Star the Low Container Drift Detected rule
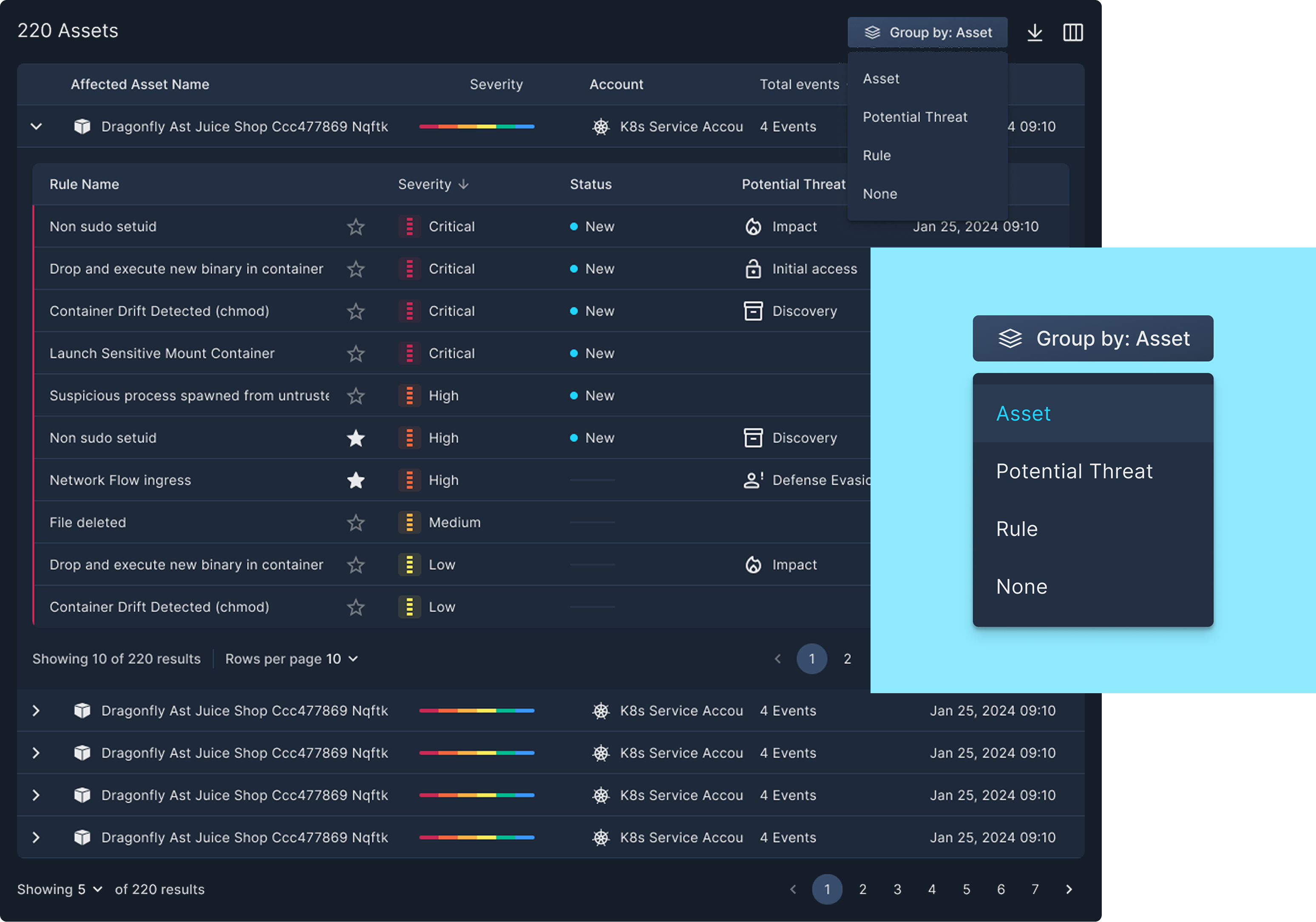Viewport: 1316px width, 922px height. [x=356, y=606]
